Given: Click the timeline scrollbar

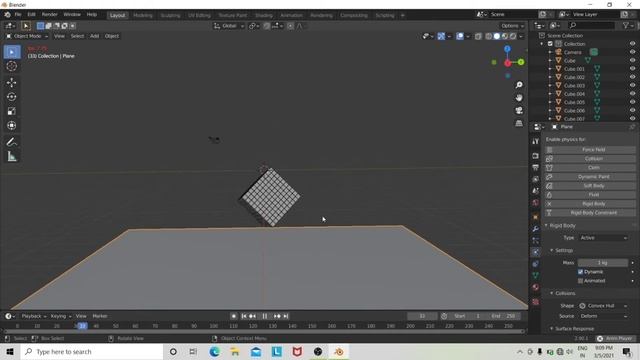Looking at the screenshot, I should (x=264, y=332).
